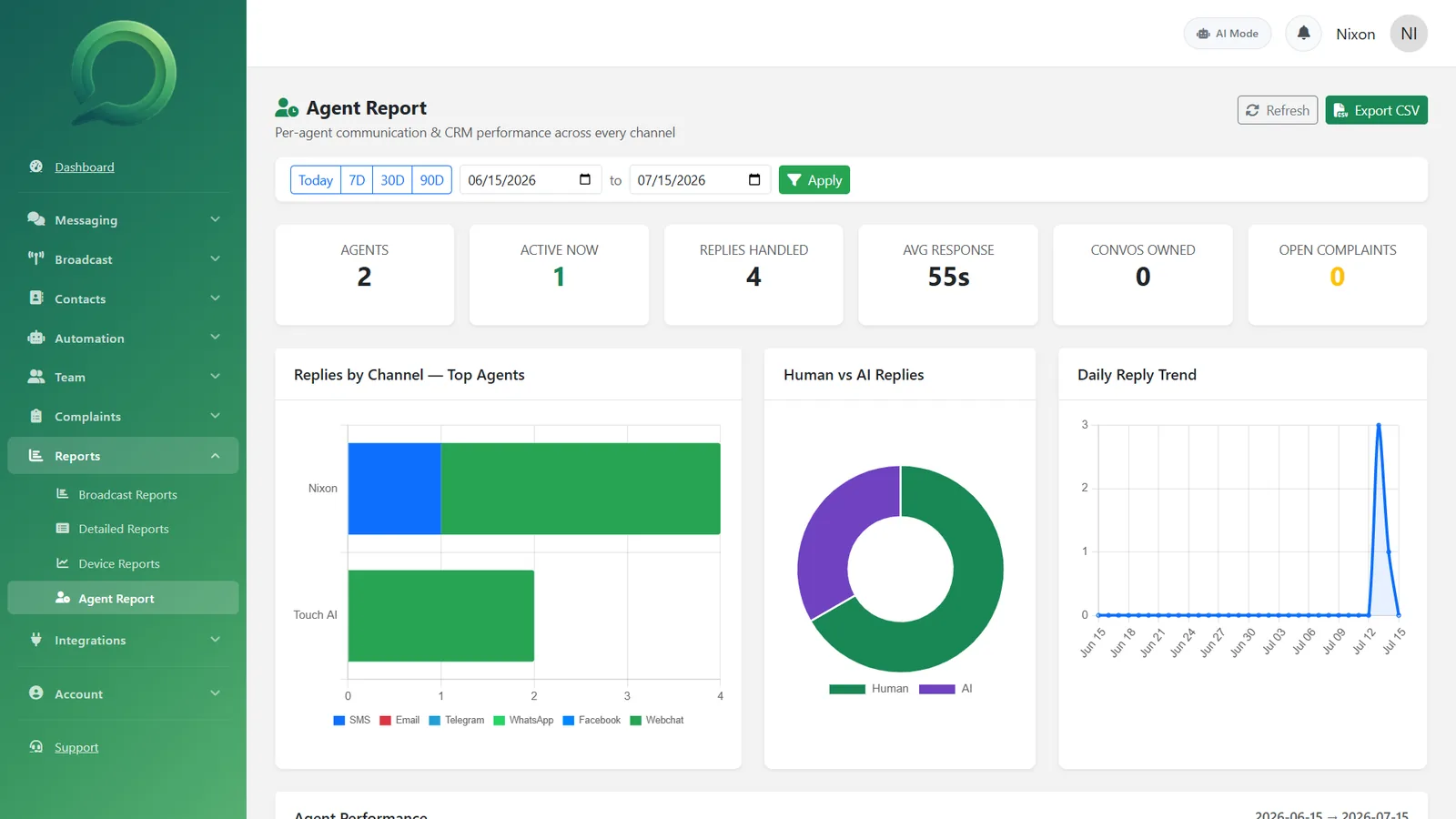This screenshot has height=819, width=1456.
Task: Expand the Broadcast menu chevron
Action: coord(216,258)
